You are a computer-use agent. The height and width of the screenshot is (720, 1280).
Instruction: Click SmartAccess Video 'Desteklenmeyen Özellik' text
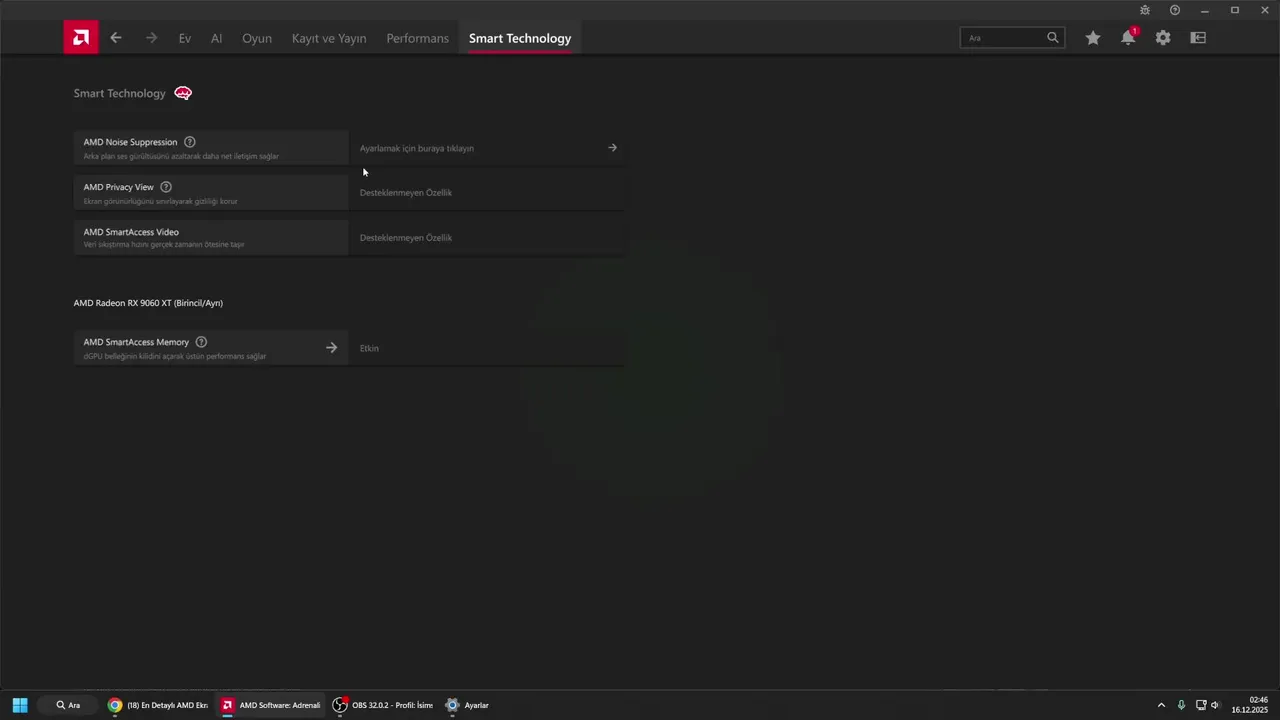click(406, 238)
